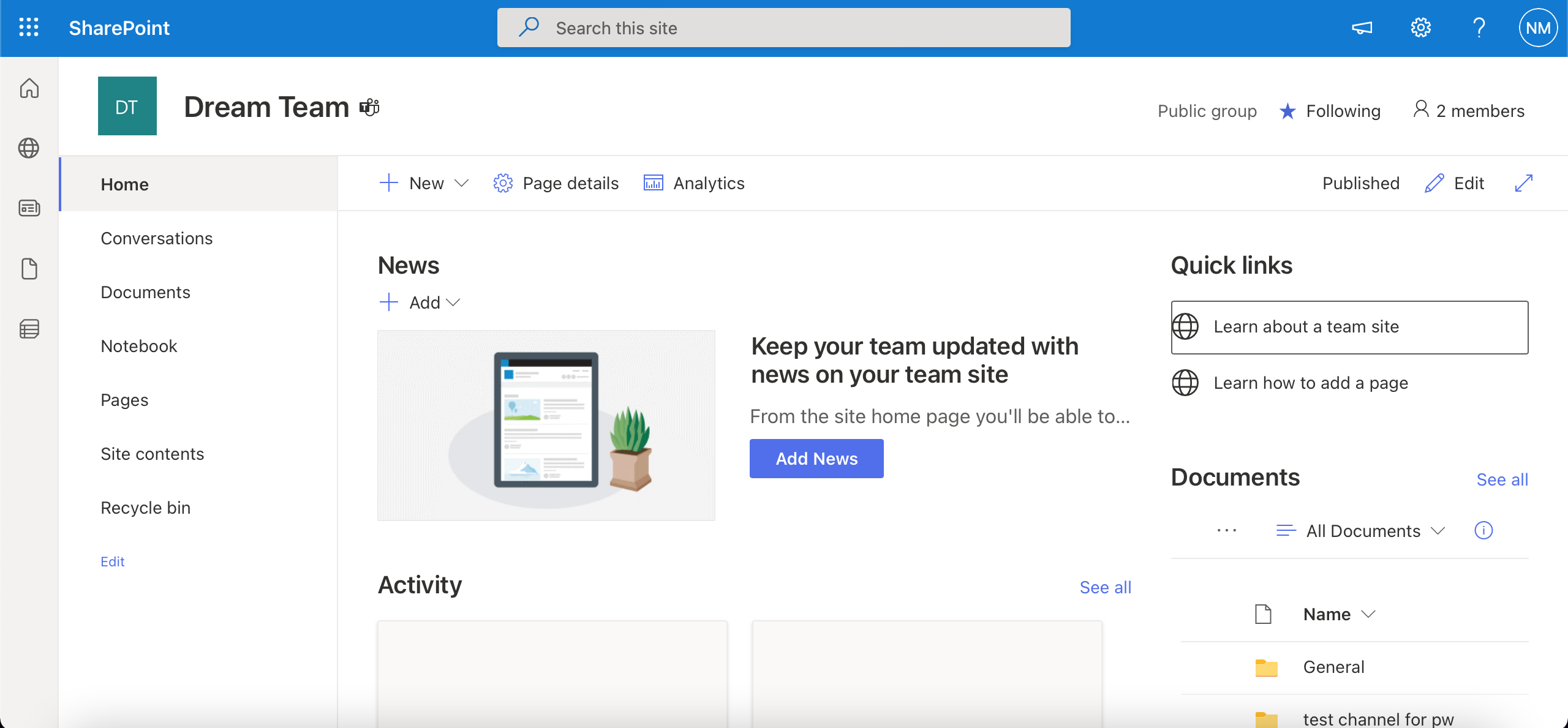Image resolution: width=1568 pixels, height=728 pixels.
Task: Open SharePoint settings gear
Action: [x=1421, y=28]
